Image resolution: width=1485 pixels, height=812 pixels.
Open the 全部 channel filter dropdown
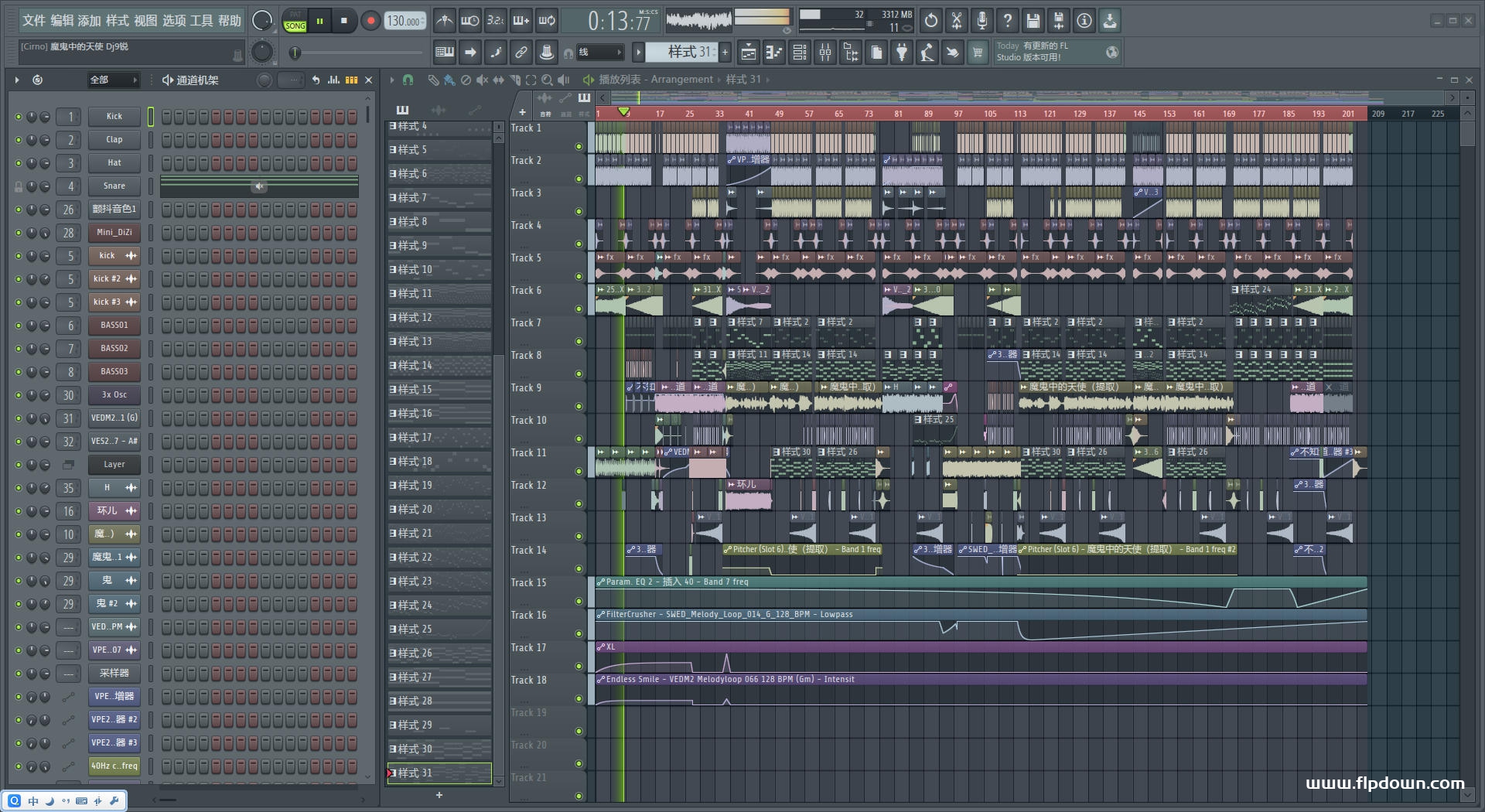[113, 80]
